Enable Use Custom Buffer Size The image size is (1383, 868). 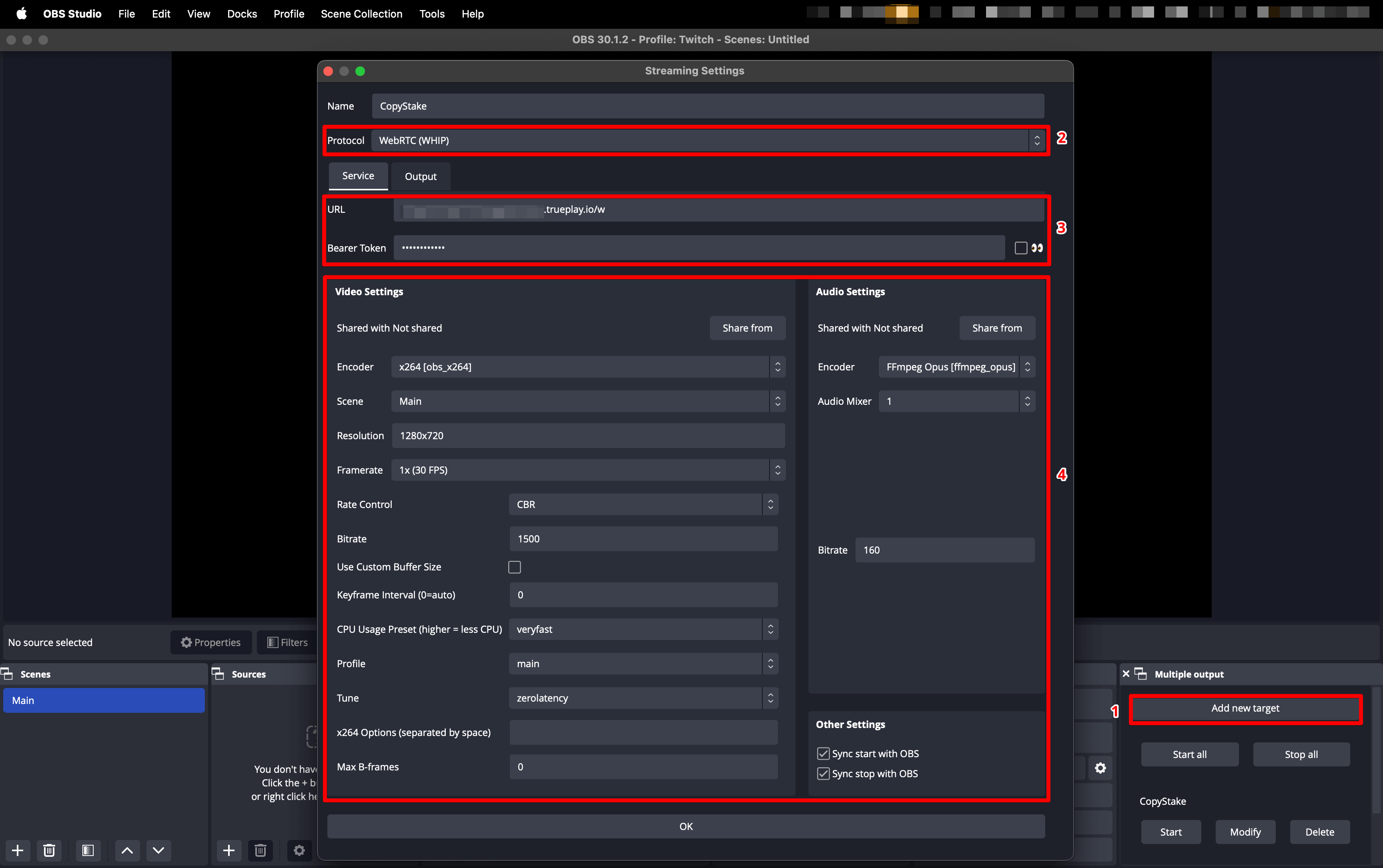click(x=515, y=567)
